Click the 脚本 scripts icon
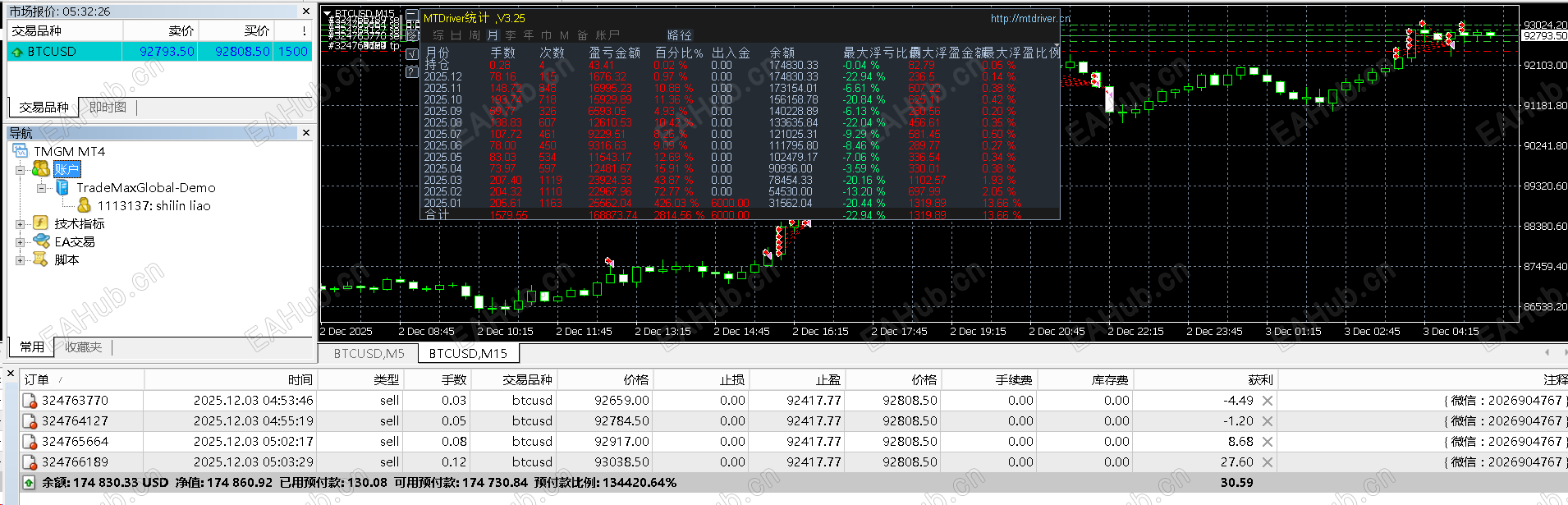 click(x=40, y=259)
